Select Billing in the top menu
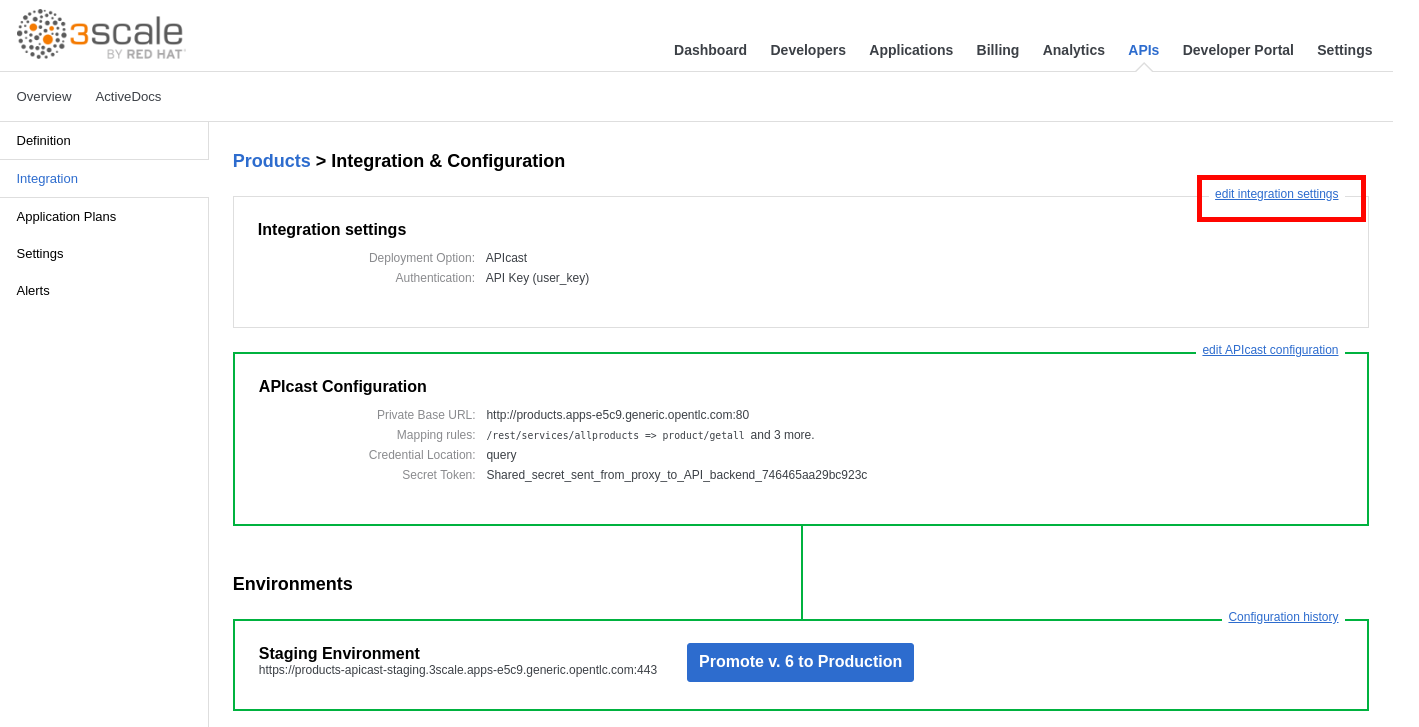Image resolution: width=1419 pixels, height=727 pixels. [x=998, y=50]
